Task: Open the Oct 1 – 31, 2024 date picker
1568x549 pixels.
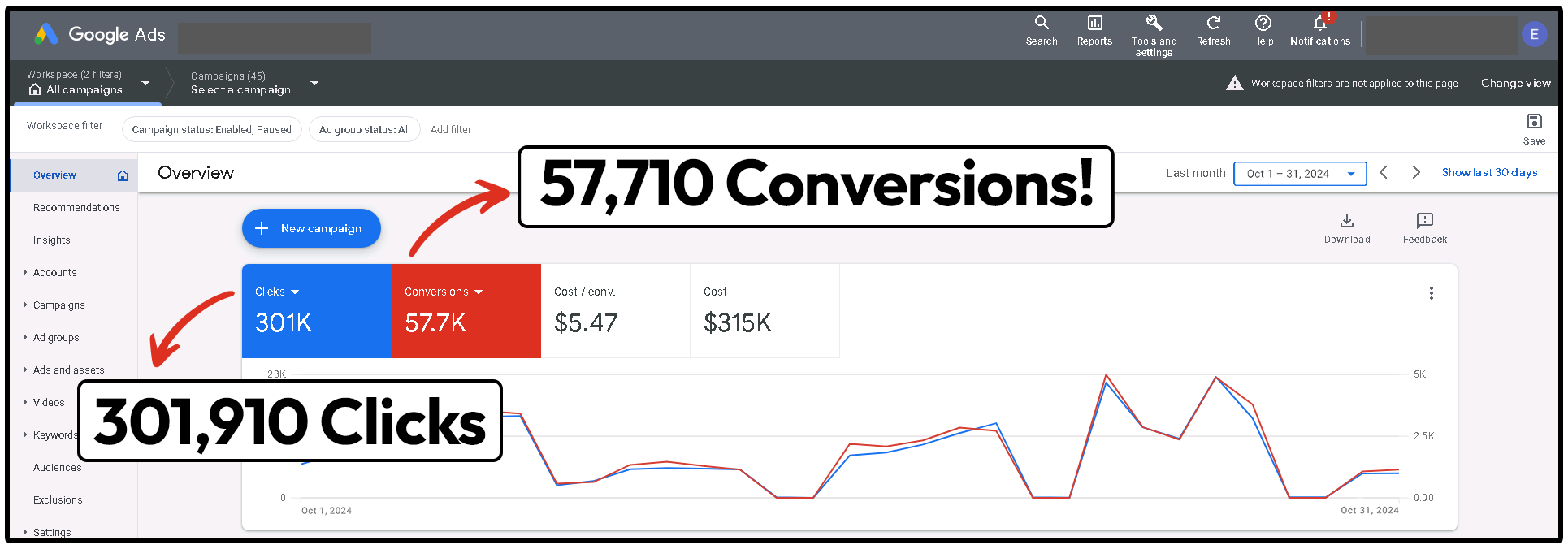Action: 1299,174
